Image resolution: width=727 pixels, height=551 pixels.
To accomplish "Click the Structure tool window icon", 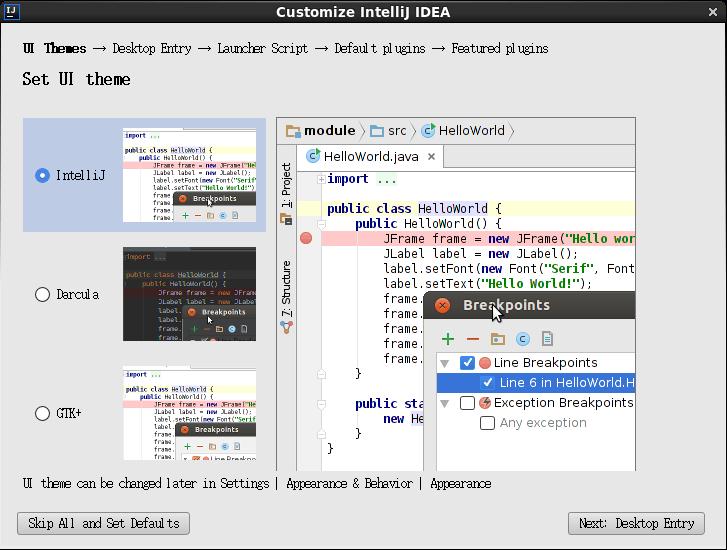I will (x=287, y=327).
